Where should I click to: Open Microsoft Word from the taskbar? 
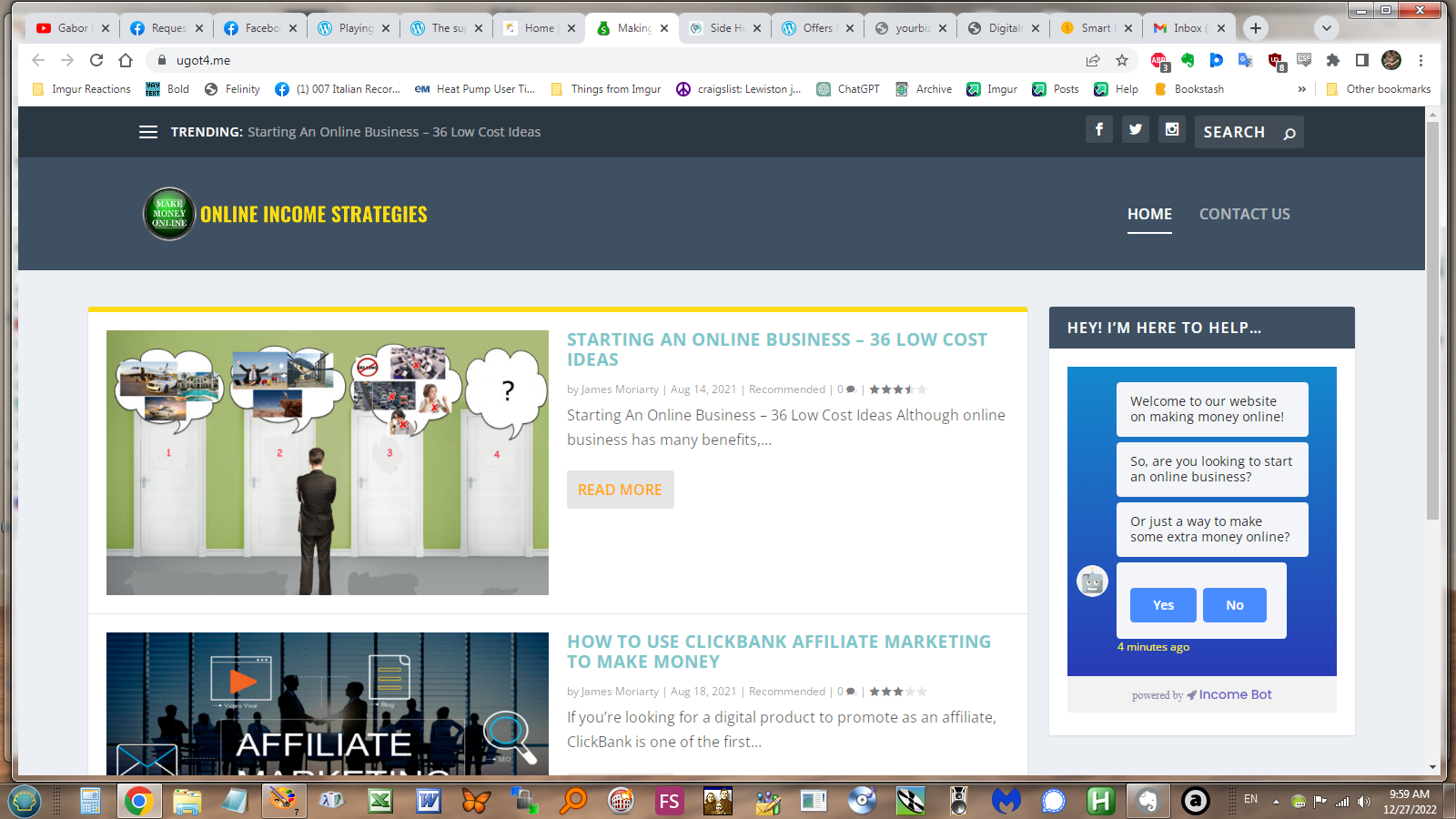tap(428, 801)
